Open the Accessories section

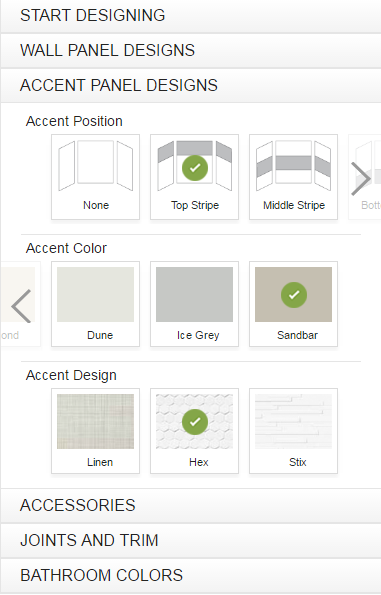[191, 506]
